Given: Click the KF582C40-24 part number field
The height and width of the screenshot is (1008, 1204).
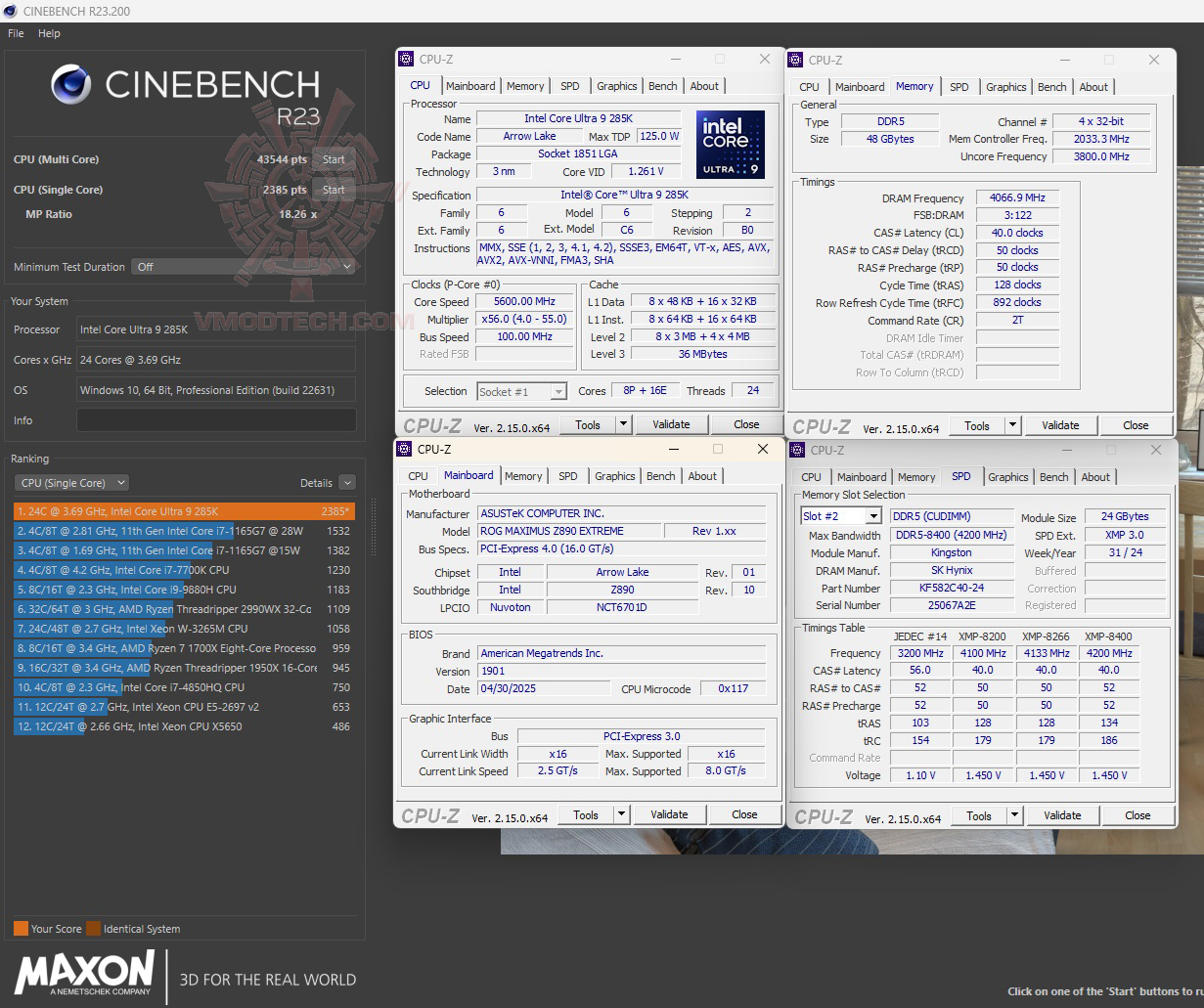Looking at the screenshot, I should click(x=951, y=589).
